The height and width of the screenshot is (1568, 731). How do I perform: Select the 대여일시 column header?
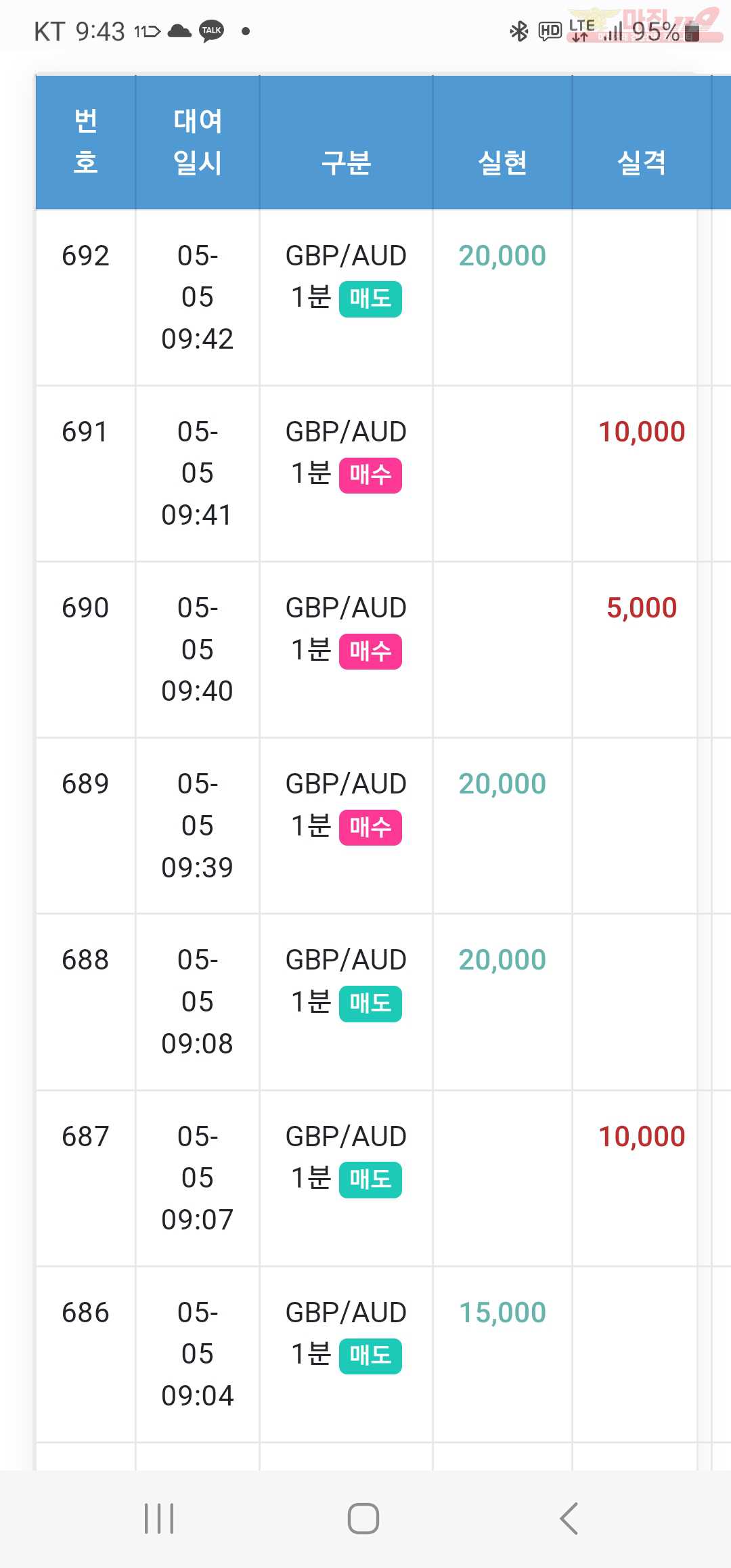(x=198, y=141)
